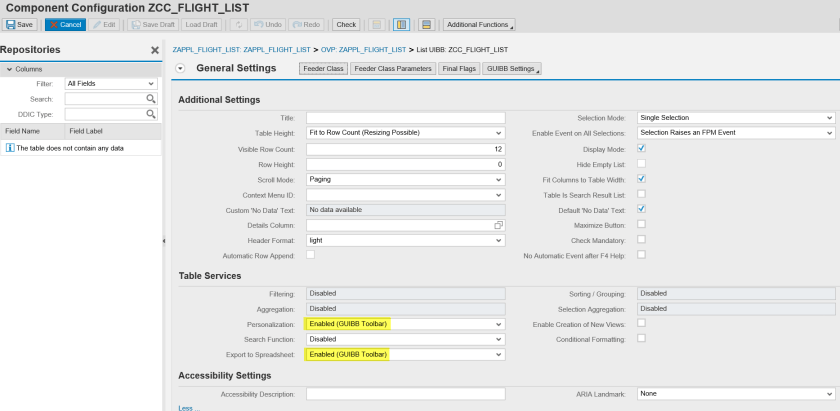Uncheck the Display Mode checkbox
The width and height of the screenshot is (840, 411).
642,148
